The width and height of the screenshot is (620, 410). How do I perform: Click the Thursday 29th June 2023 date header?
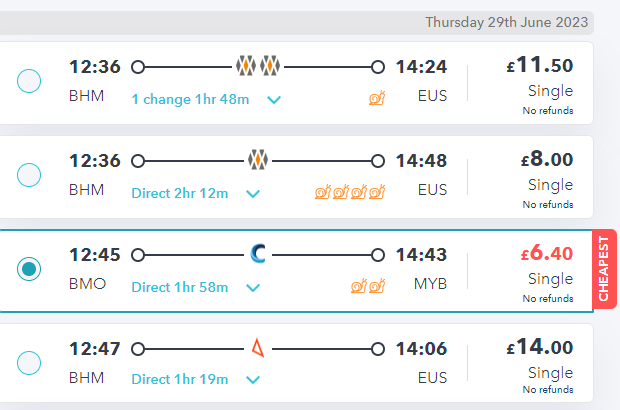click(507, 22)
